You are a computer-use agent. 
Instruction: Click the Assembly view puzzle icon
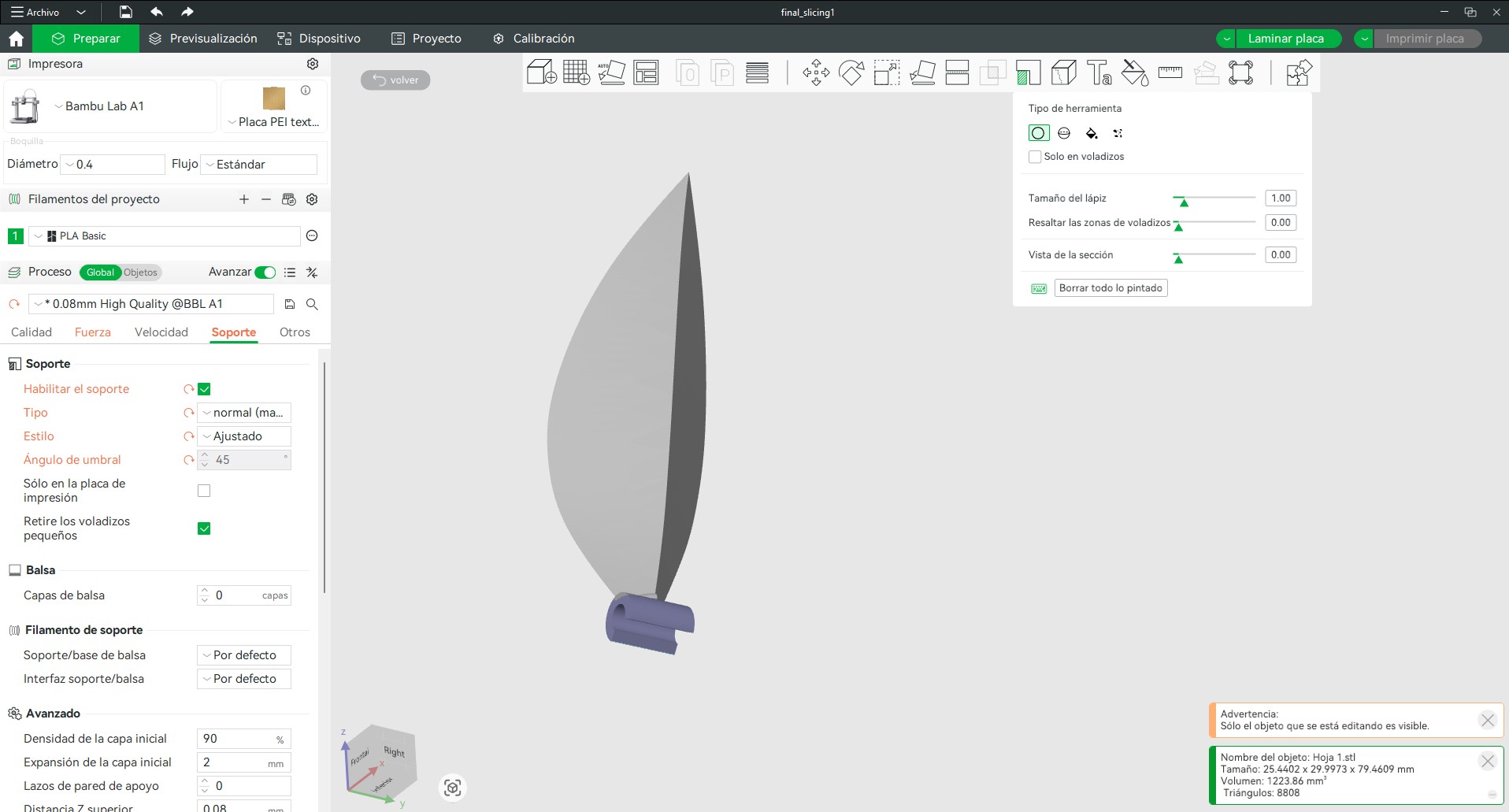click(1299, 72)
